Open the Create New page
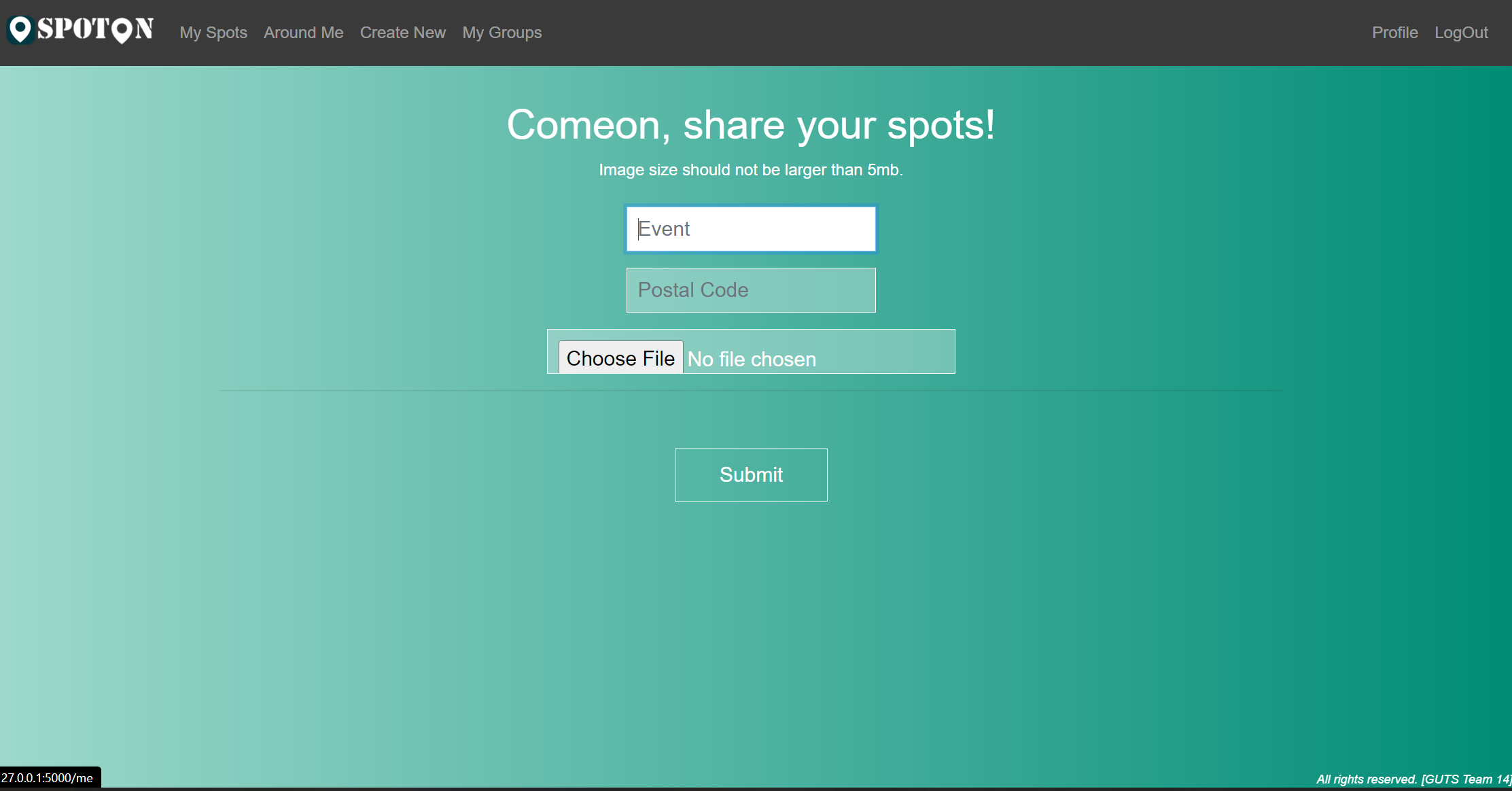Image resolution: width=1512 pixels, height=791 pixels. coord(402,33)
